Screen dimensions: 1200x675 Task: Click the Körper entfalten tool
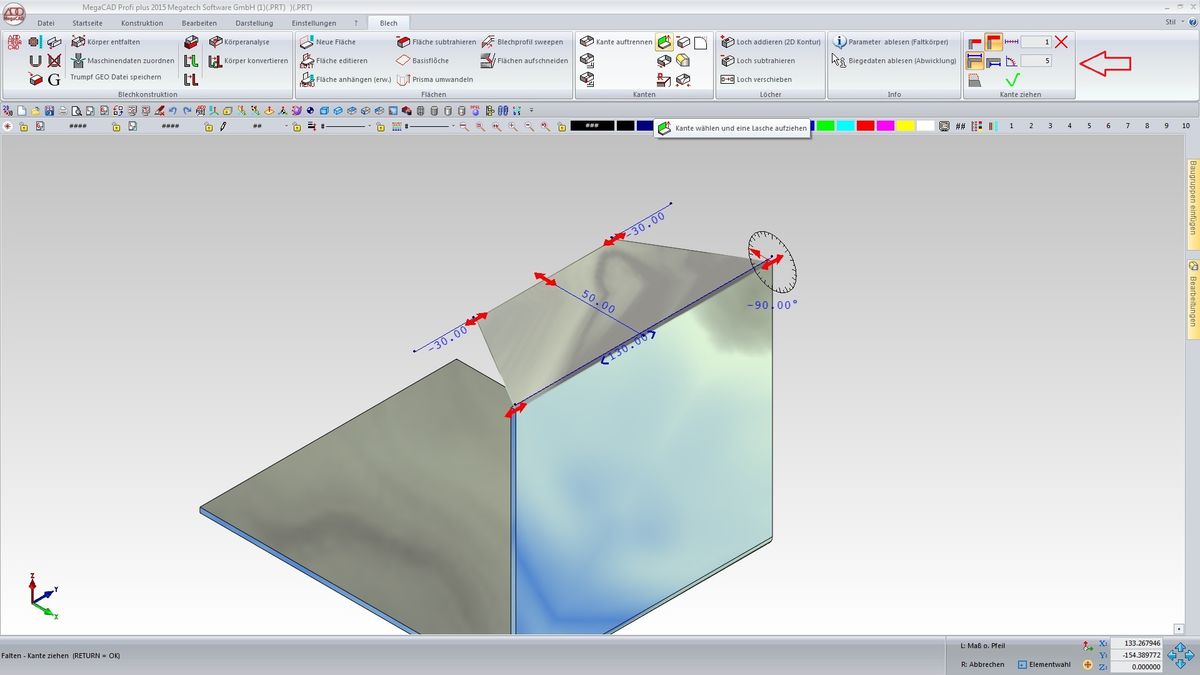click(x=106, y=42)
